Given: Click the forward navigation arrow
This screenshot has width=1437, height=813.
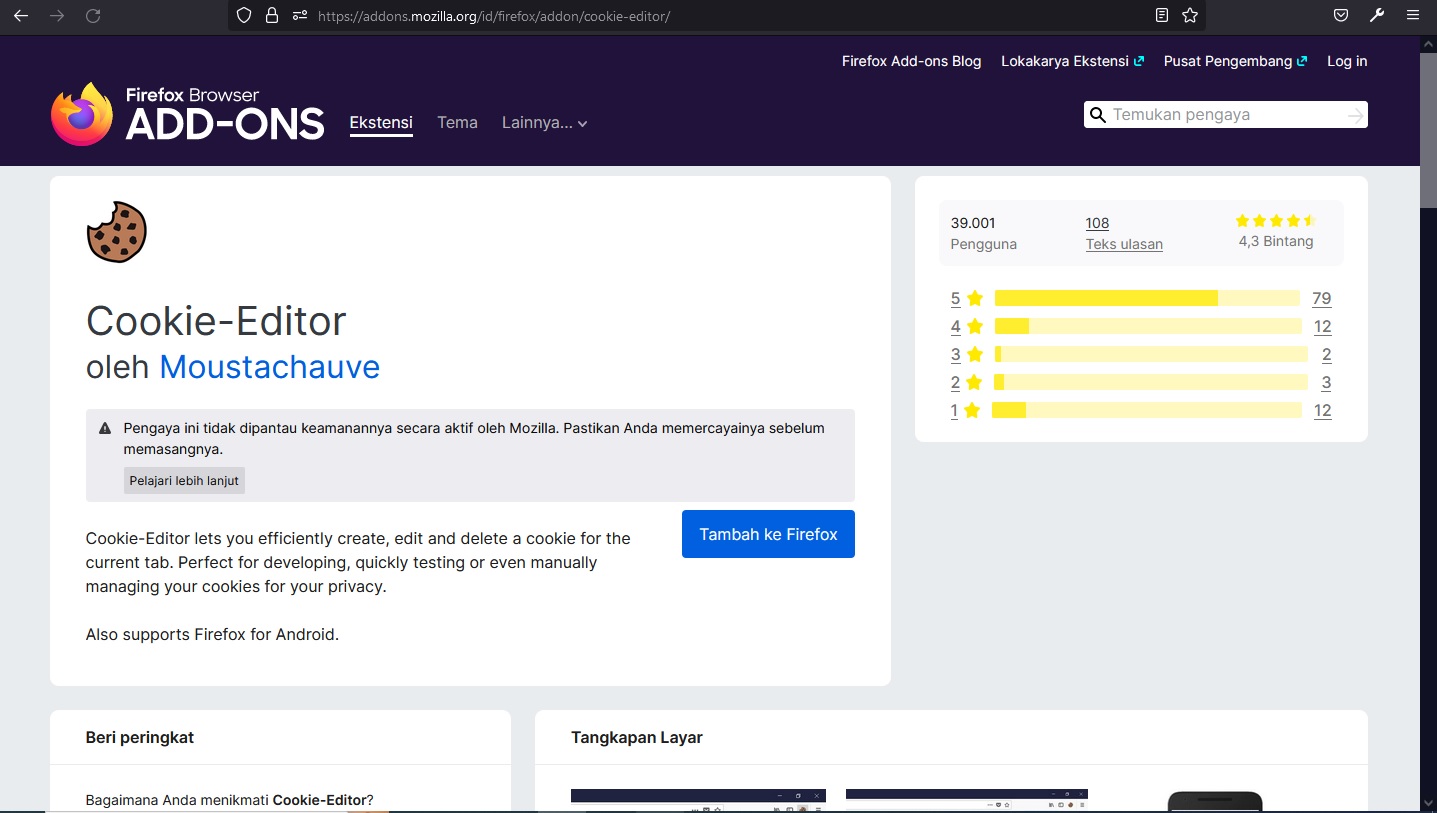Looking at the screenshot, I should 57,16.
